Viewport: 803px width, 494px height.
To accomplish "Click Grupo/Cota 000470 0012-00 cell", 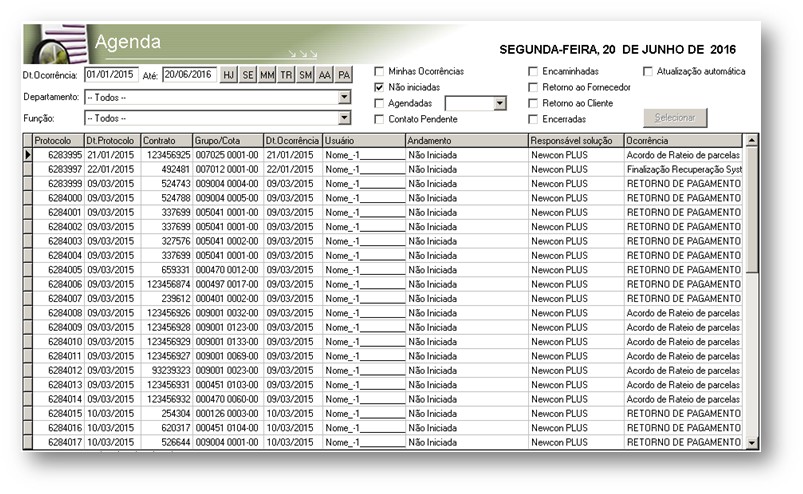I will 228,269.
